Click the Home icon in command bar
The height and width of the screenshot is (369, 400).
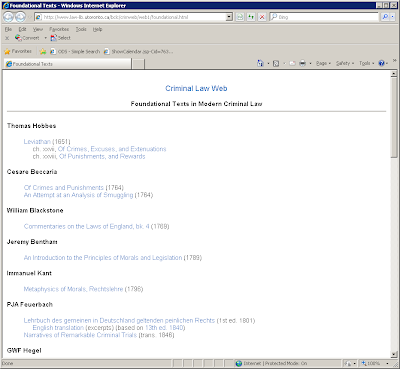coord(260,63)
